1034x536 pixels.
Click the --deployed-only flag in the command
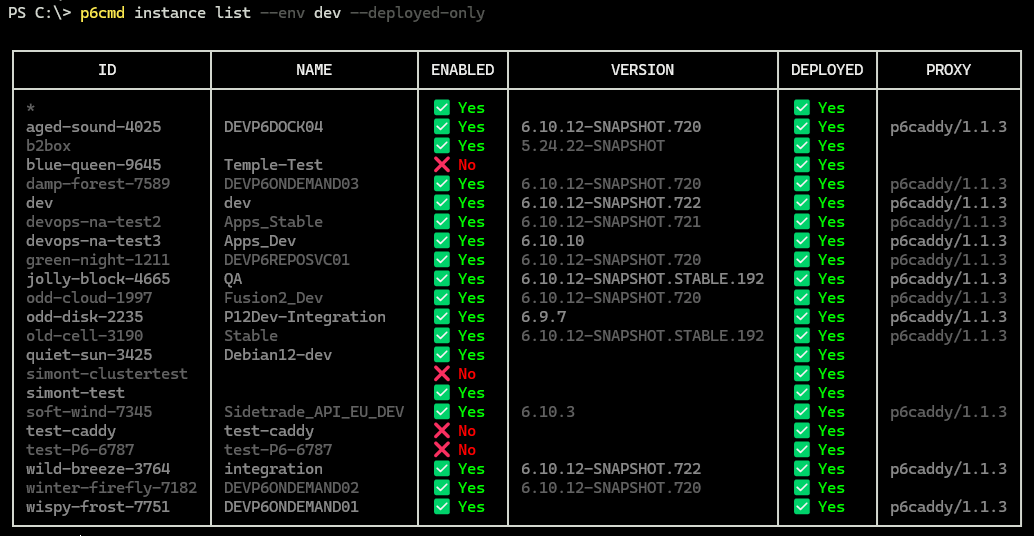pyautogui.click(x=417, y=13)
